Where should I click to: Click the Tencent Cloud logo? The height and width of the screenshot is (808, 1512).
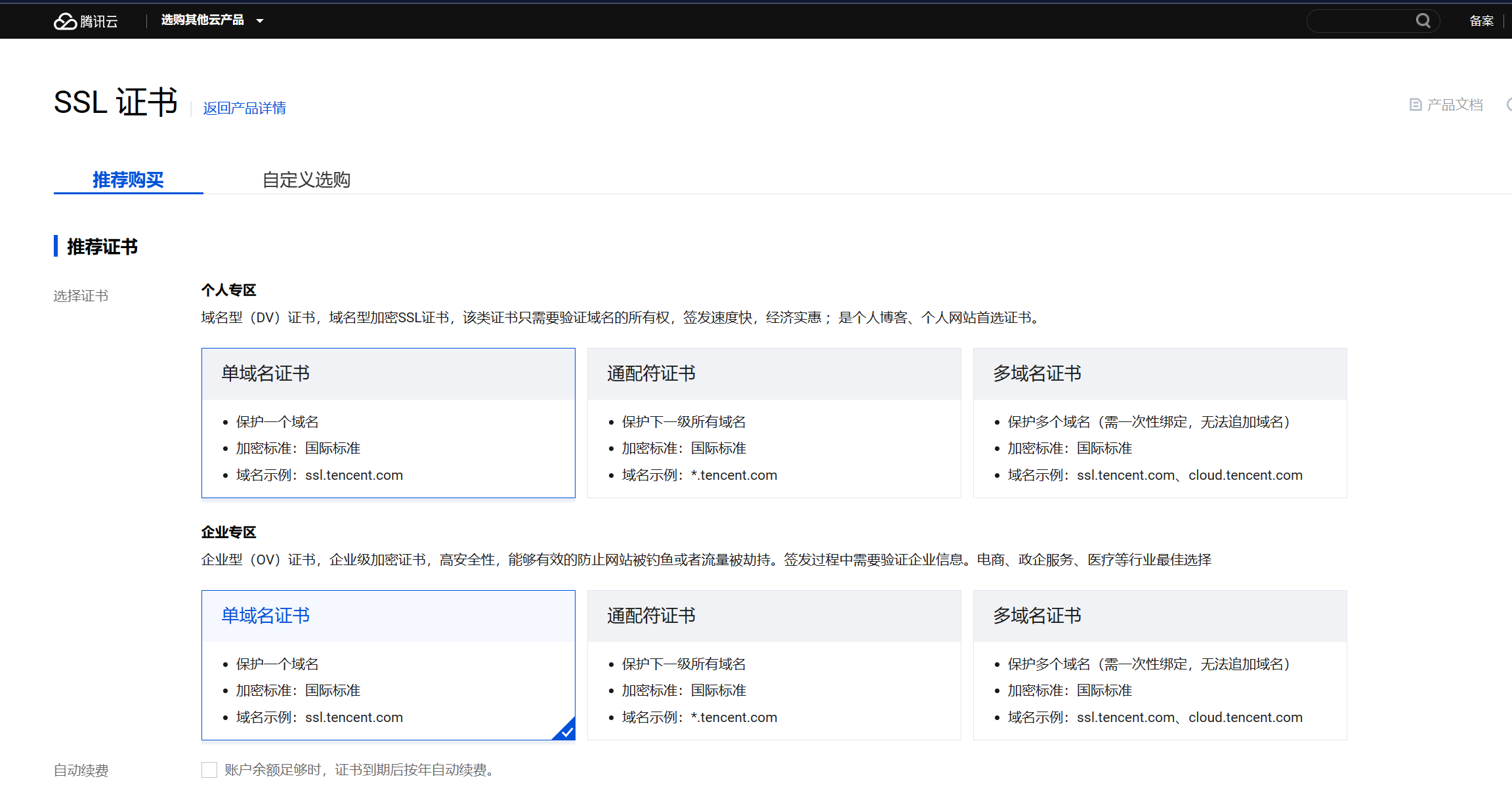pos(86,21)
